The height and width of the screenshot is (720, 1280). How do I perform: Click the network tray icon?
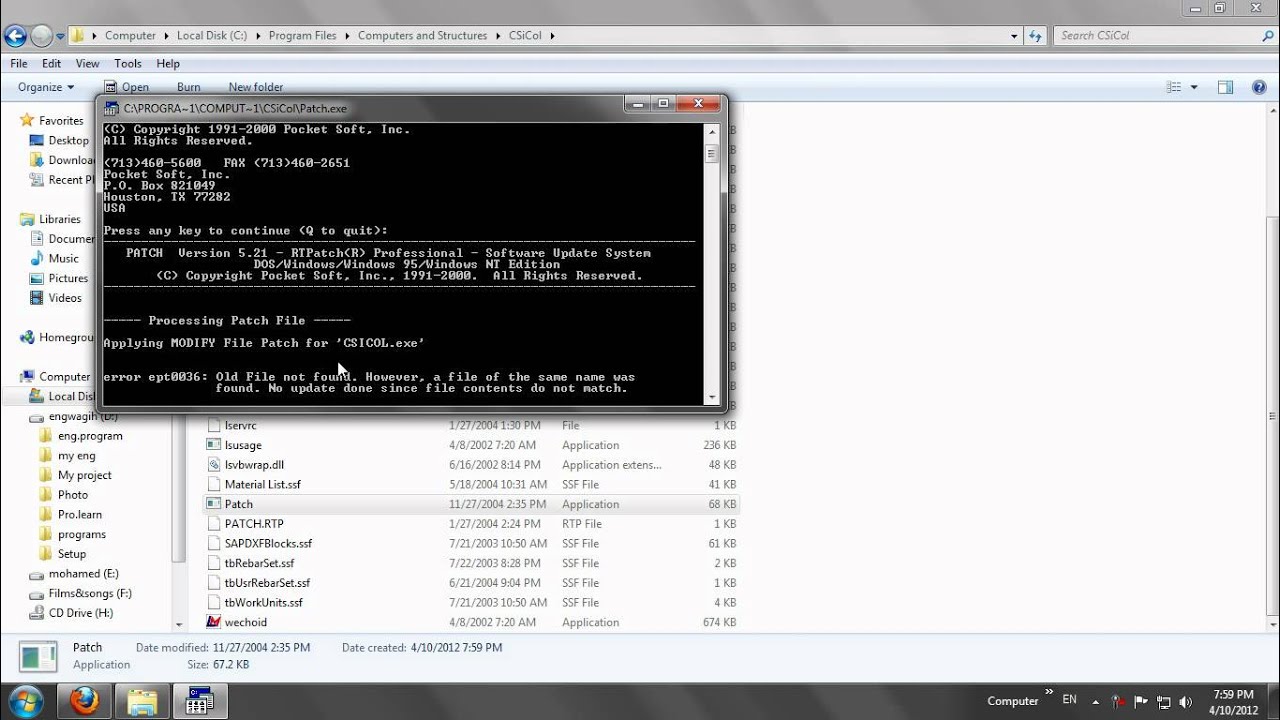pyautogui.click(x=1164, y=701)
